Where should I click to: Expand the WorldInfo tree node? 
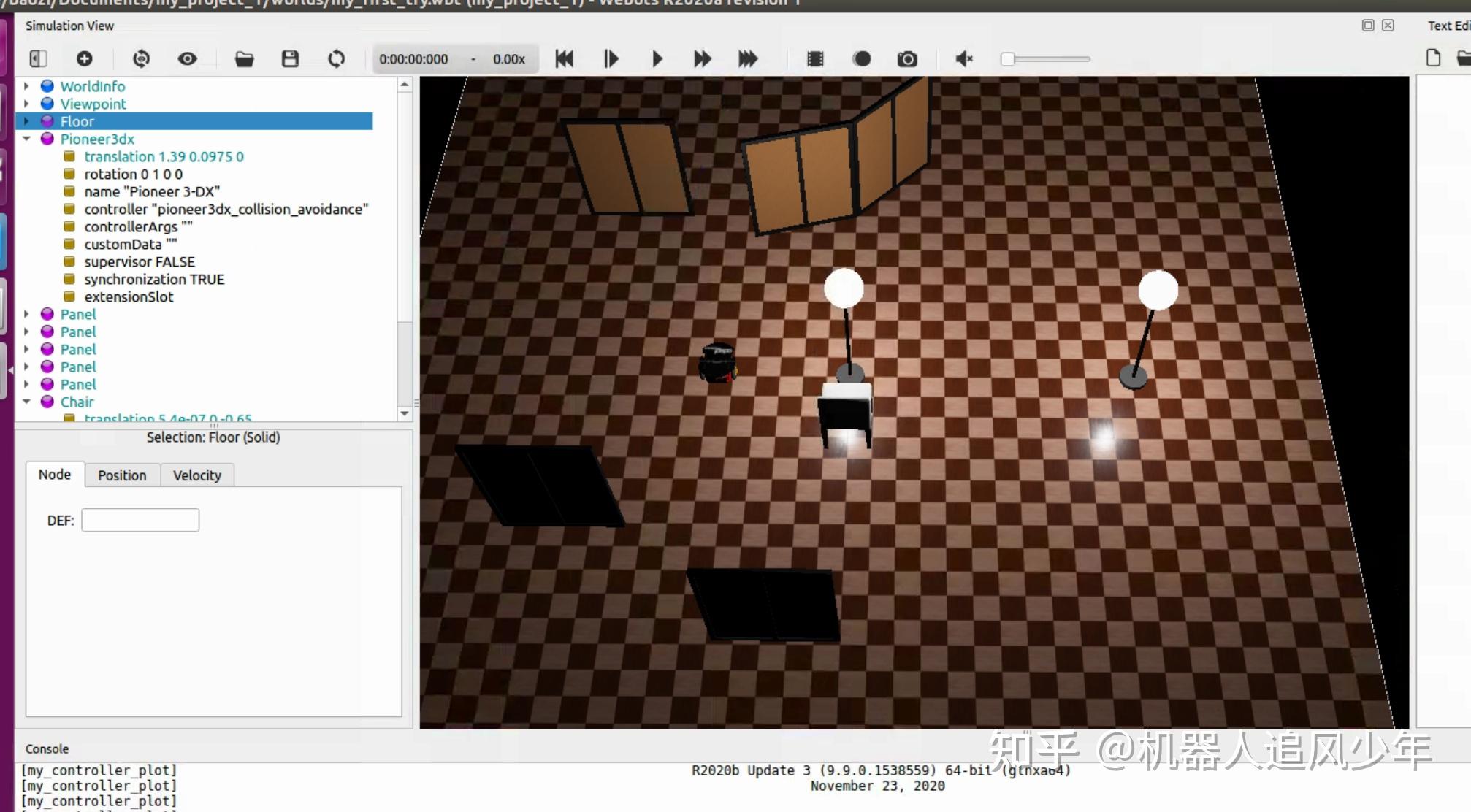tap(27, 86)
